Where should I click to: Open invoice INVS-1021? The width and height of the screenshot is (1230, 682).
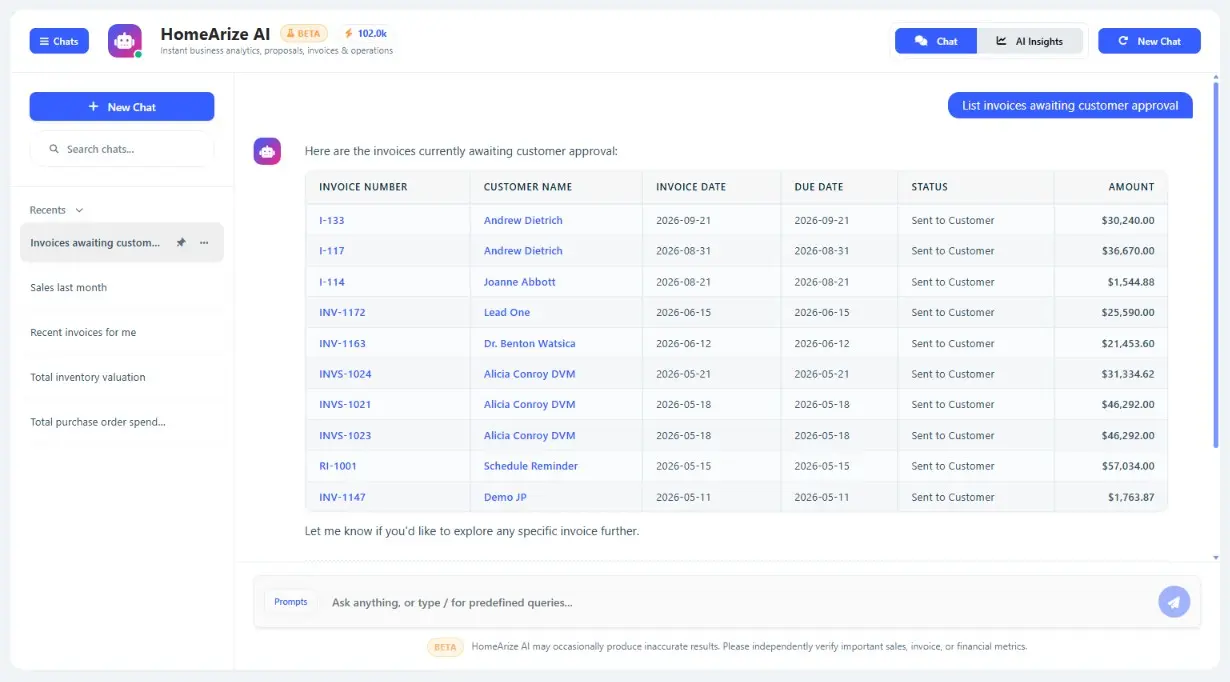345,405
